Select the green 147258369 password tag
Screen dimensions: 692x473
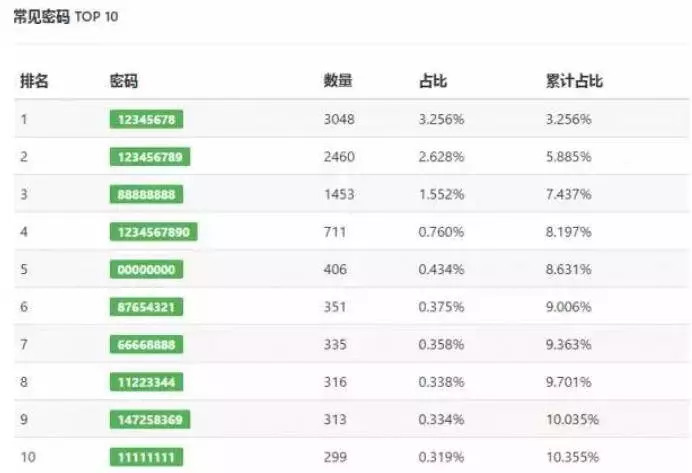[150, 420]
